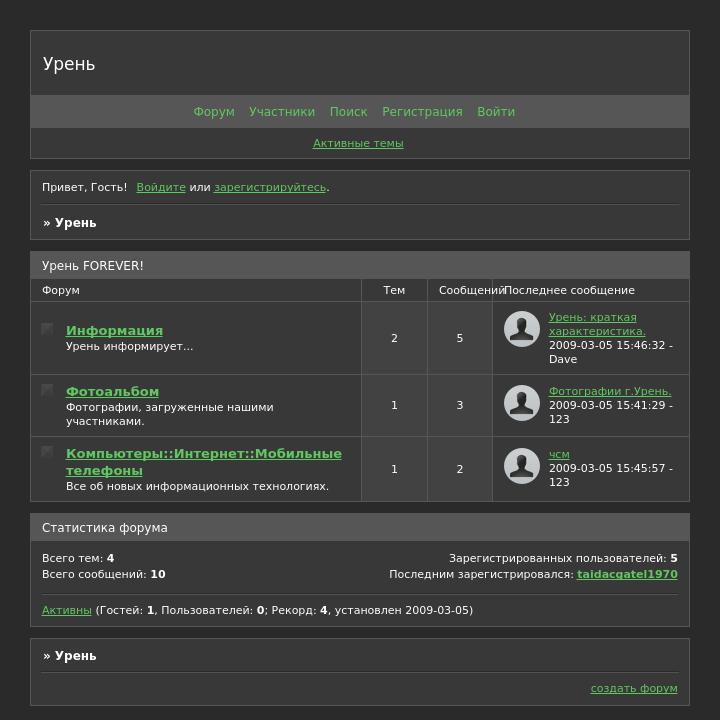Open the Фотоальбом forum
This screenshot has height=720, width=720.
[112, 392]
